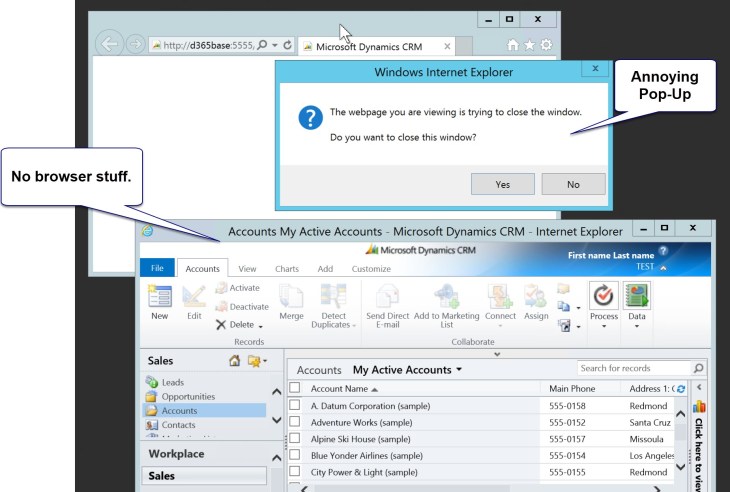Check the Adventure Works row checkbox
The width and height of the screenshot is (730, 492).
295,422
